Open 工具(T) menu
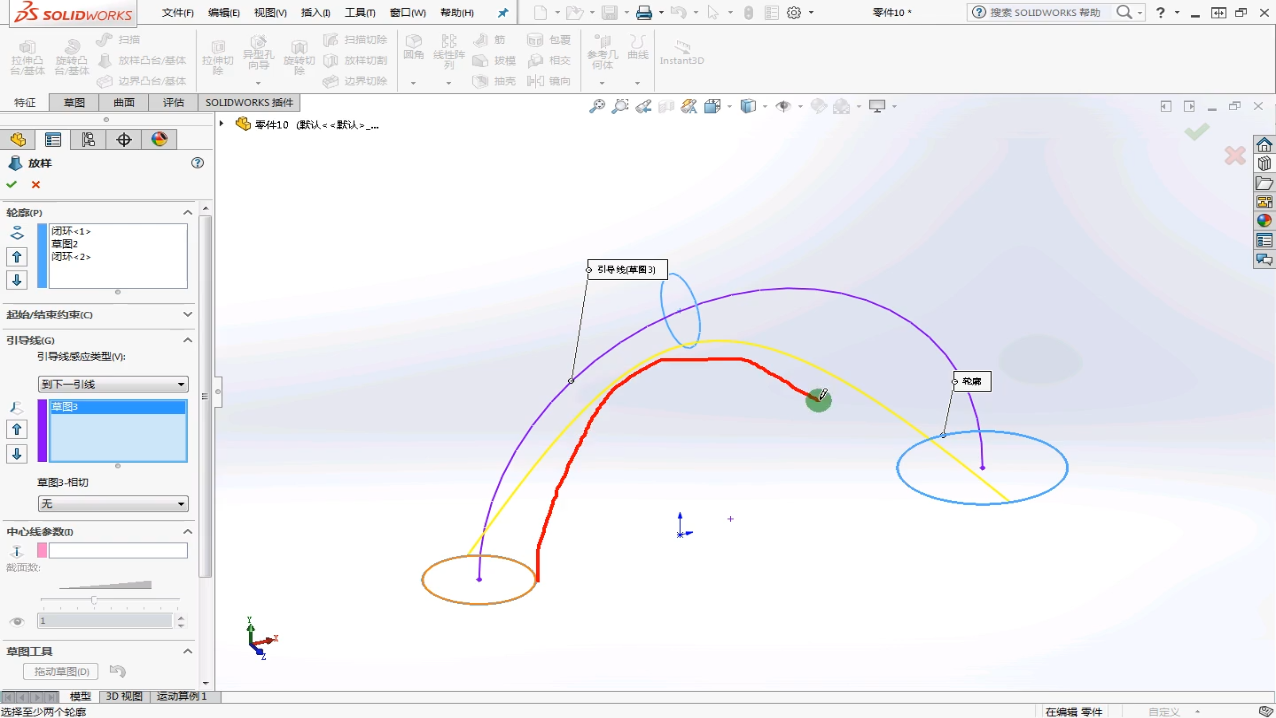1276x718 pixels. pos(360,13)
